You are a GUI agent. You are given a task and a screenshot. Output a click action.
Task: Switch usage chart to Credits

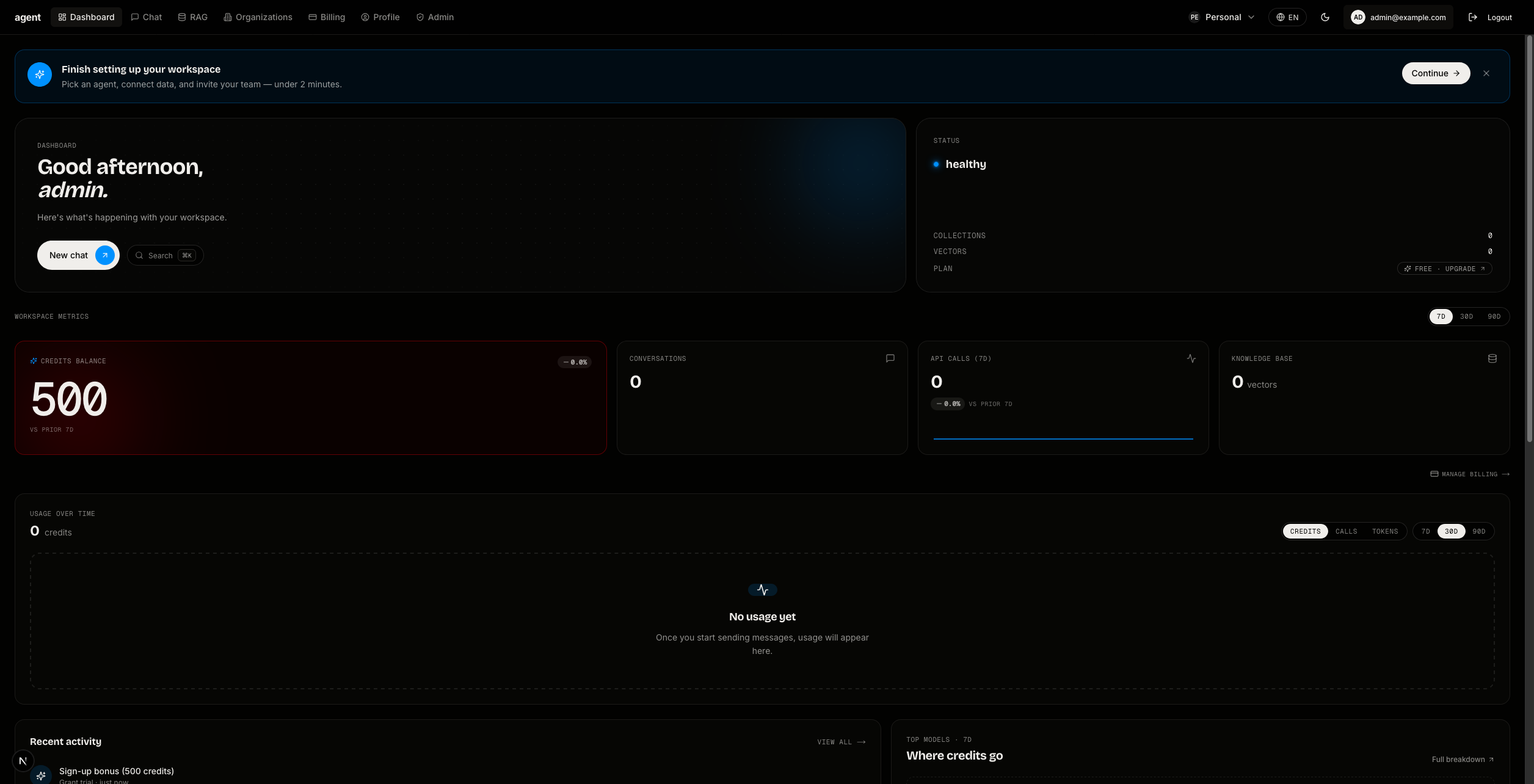(x=1306, y=531)
